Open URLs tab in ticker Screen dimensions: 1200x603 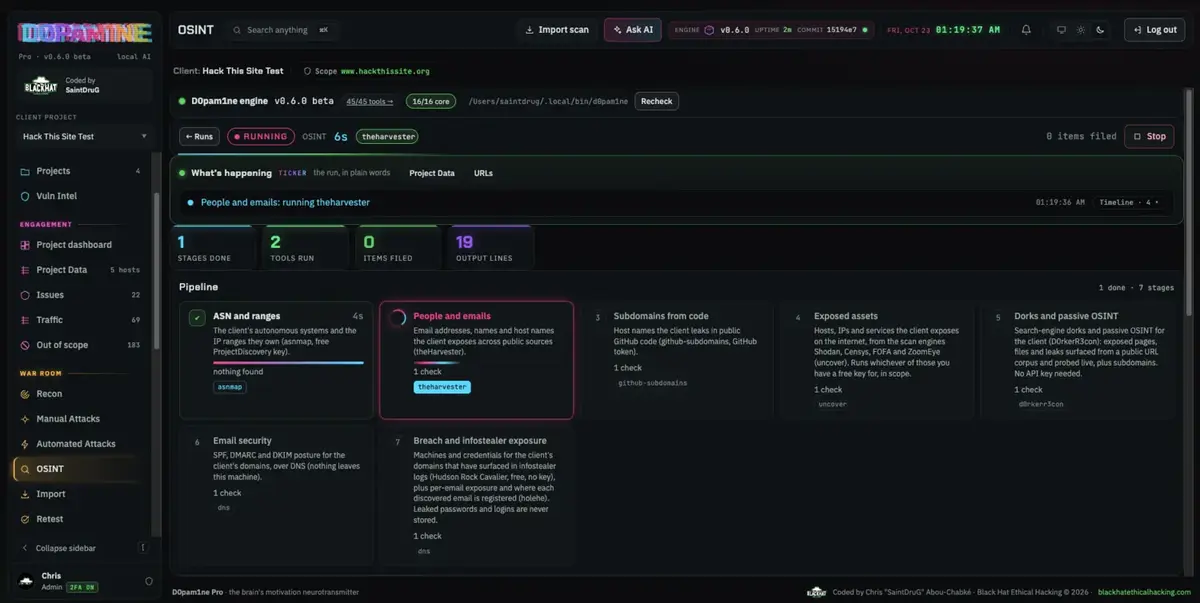click(x=483, y=173)
